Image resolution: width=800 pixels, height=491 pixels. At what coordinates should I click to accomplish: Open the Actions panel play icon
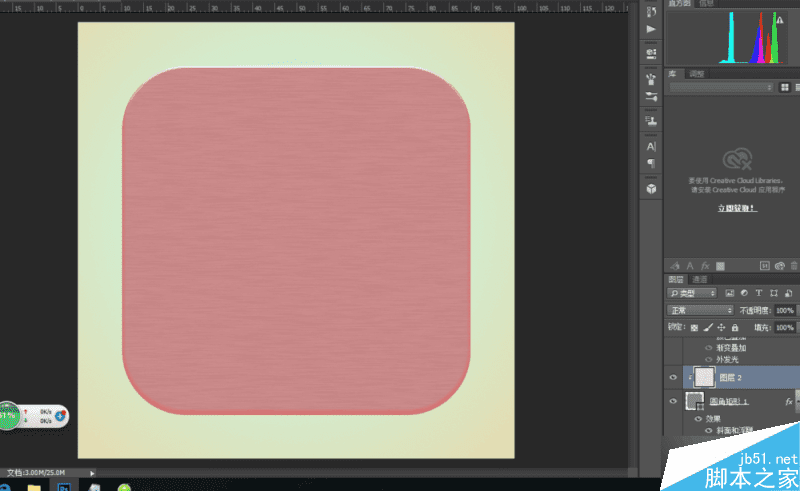(x=651, y=29)
